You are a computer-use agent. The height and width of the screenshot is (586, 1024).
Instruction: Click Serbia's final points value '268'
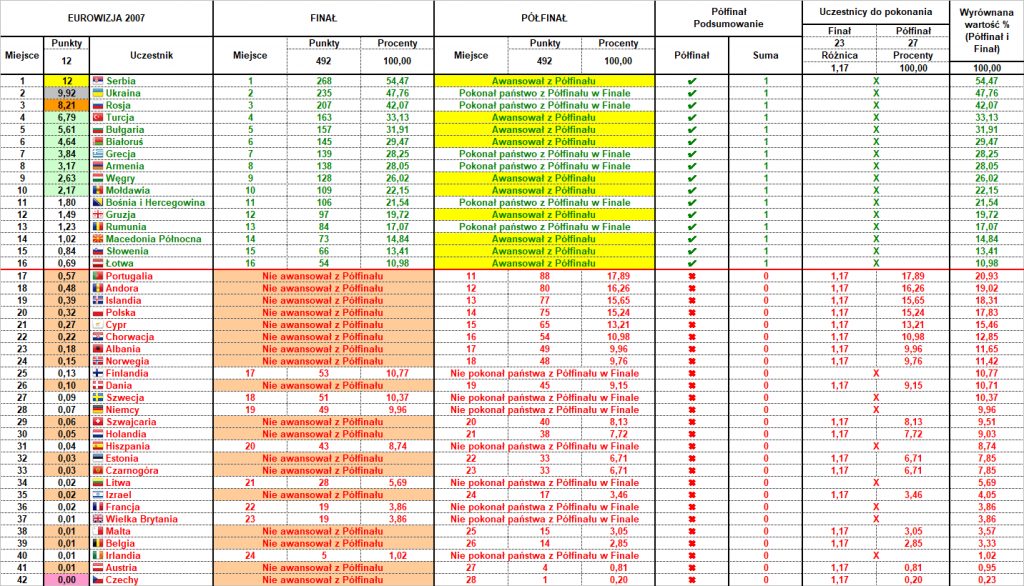click(324, 81)
